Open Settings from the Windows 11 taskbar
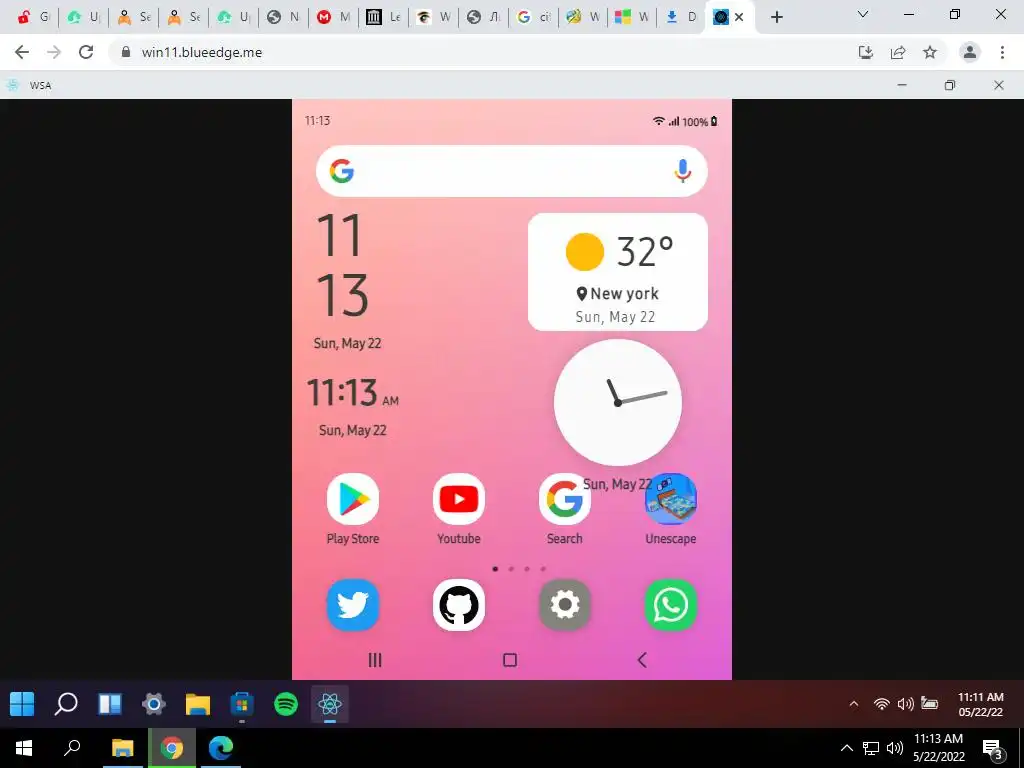1024x768 pixels. (153, 704)
